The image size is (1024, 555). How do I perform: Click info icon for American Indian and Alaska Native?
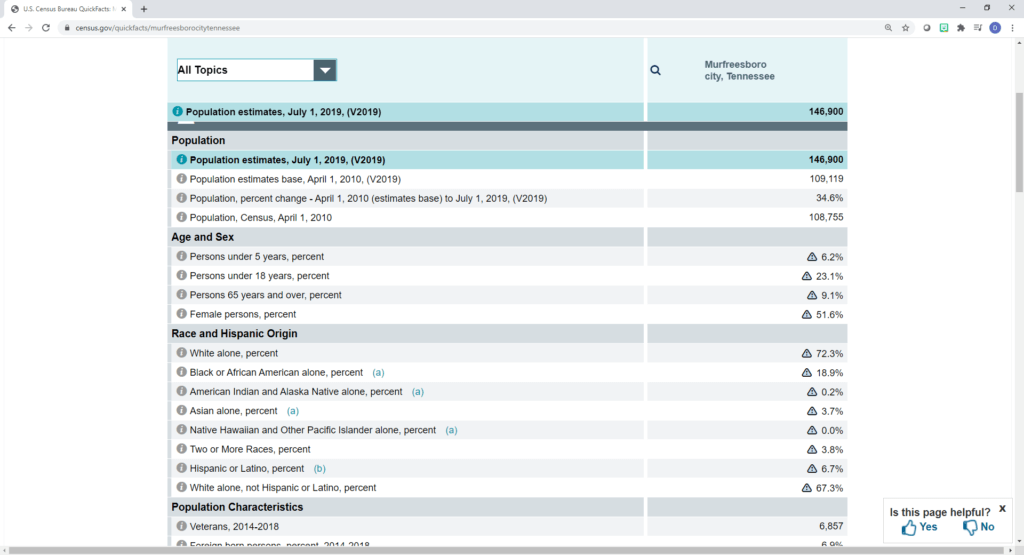(182, 391)
